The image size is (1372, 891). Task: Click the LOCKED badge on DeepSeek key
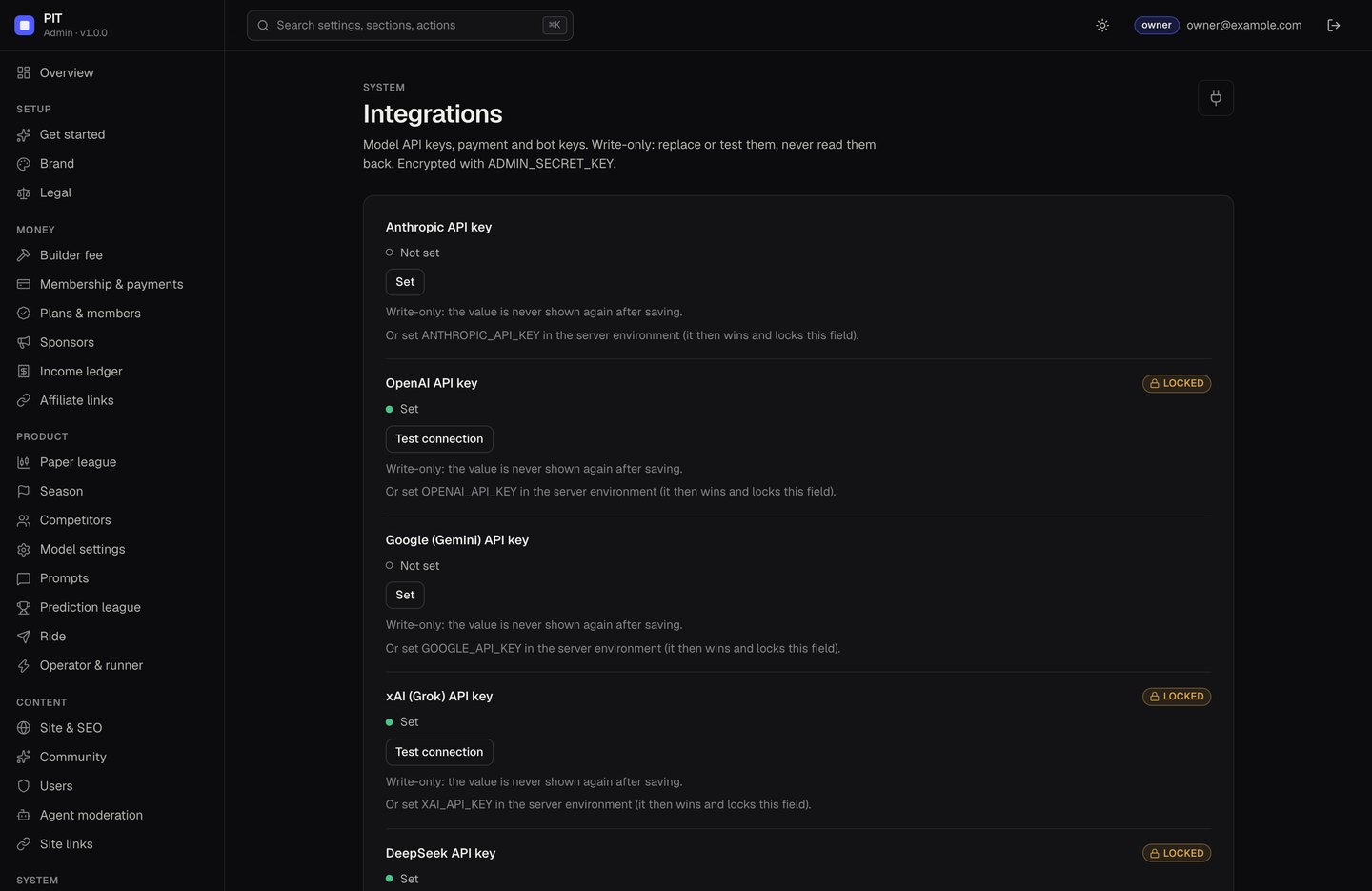[x=1177, y=854]
